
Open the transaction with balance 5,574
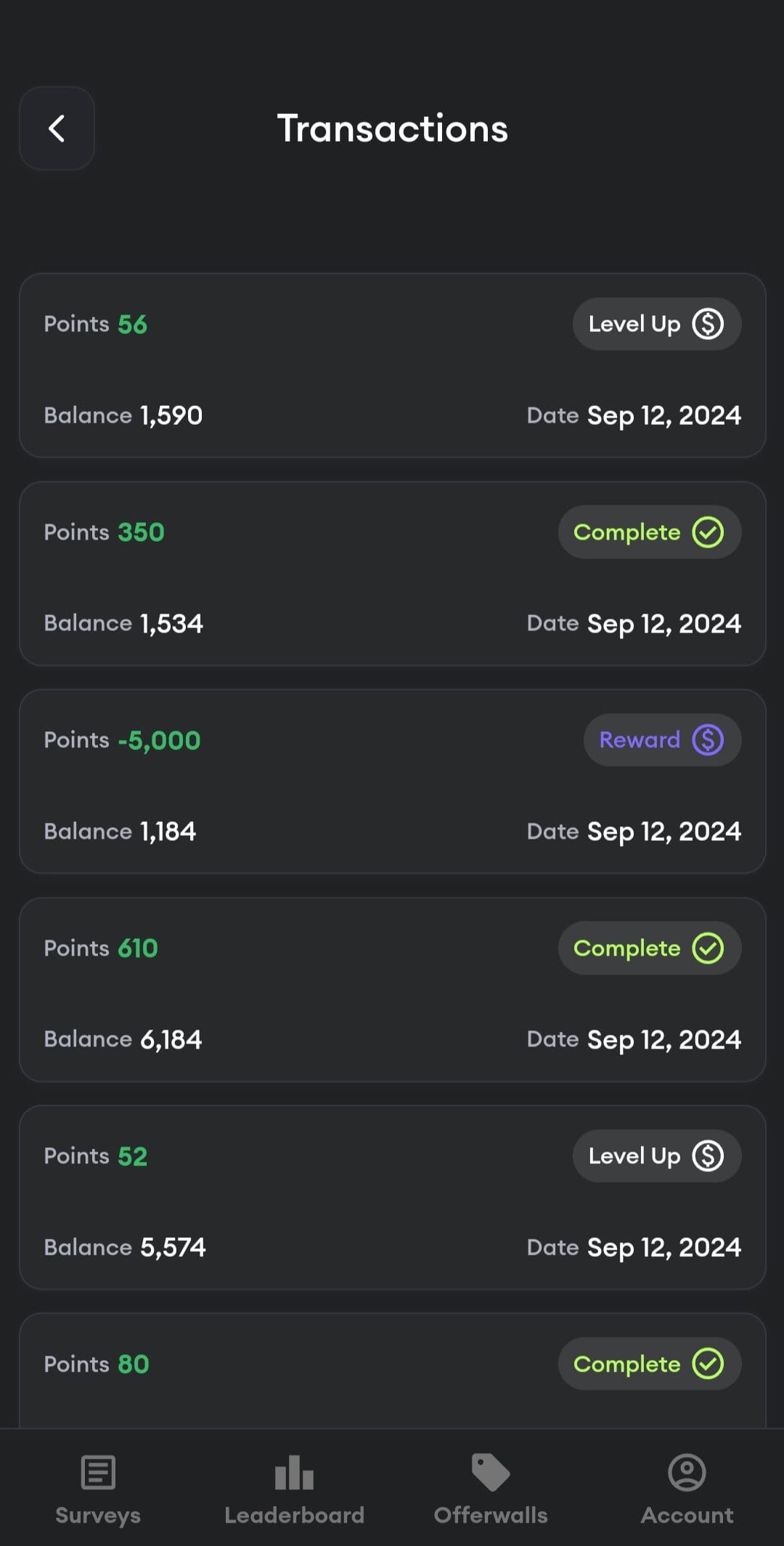pos(392,1197)
